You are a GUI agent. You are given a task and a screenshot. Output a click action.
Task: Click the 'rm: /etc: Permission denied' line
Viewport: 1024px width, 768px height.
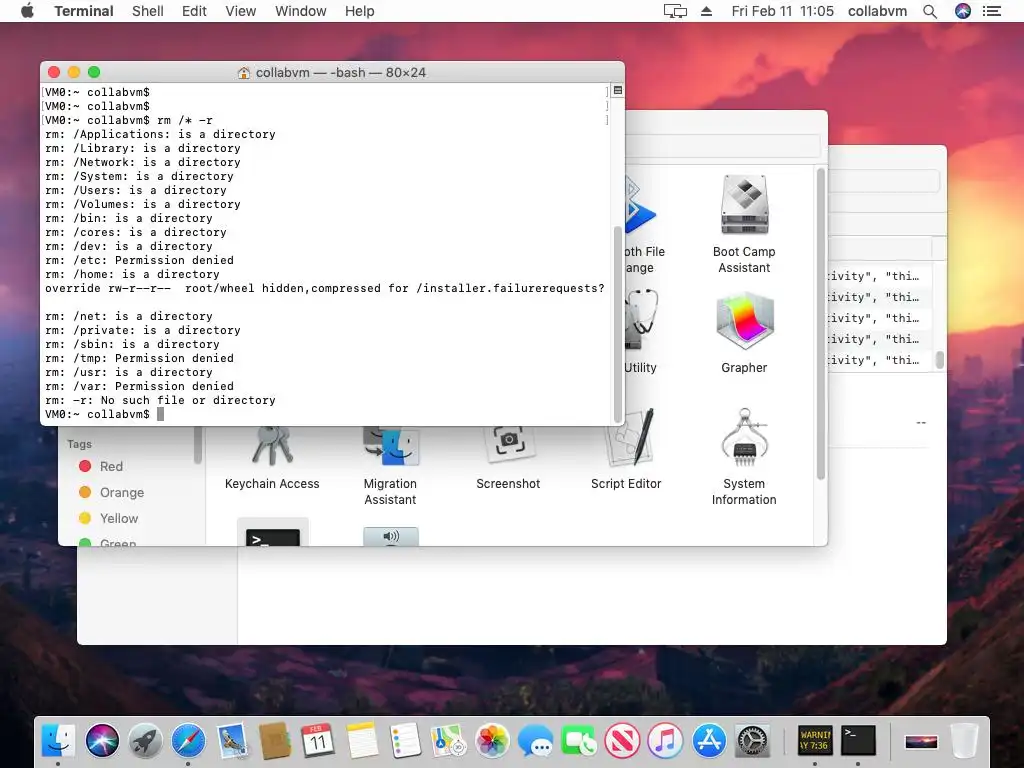tap(139, 261)
